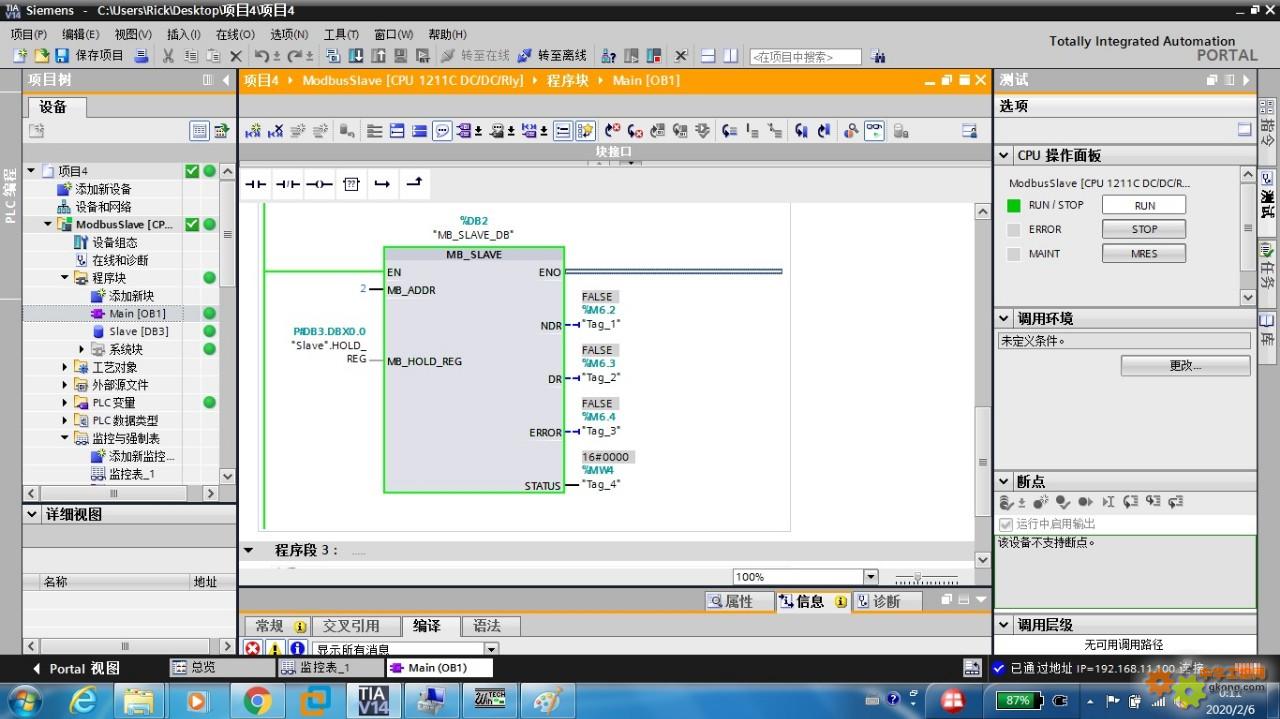This screenshot has width=1280, height=719.
Task: Insert empty box instruction
Action: coord(351,184)
